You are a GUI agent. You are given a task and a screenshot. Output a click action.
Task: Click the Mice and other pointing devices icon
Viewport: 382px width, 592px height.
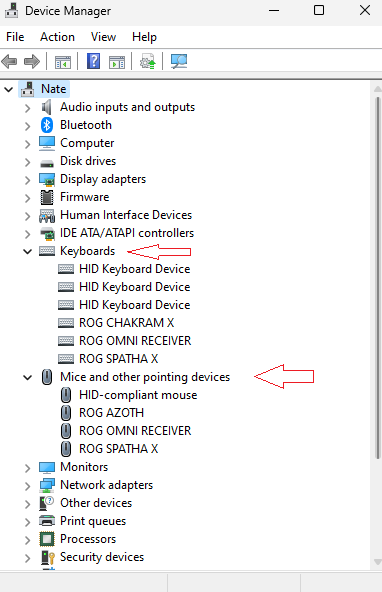click(47, 377)
